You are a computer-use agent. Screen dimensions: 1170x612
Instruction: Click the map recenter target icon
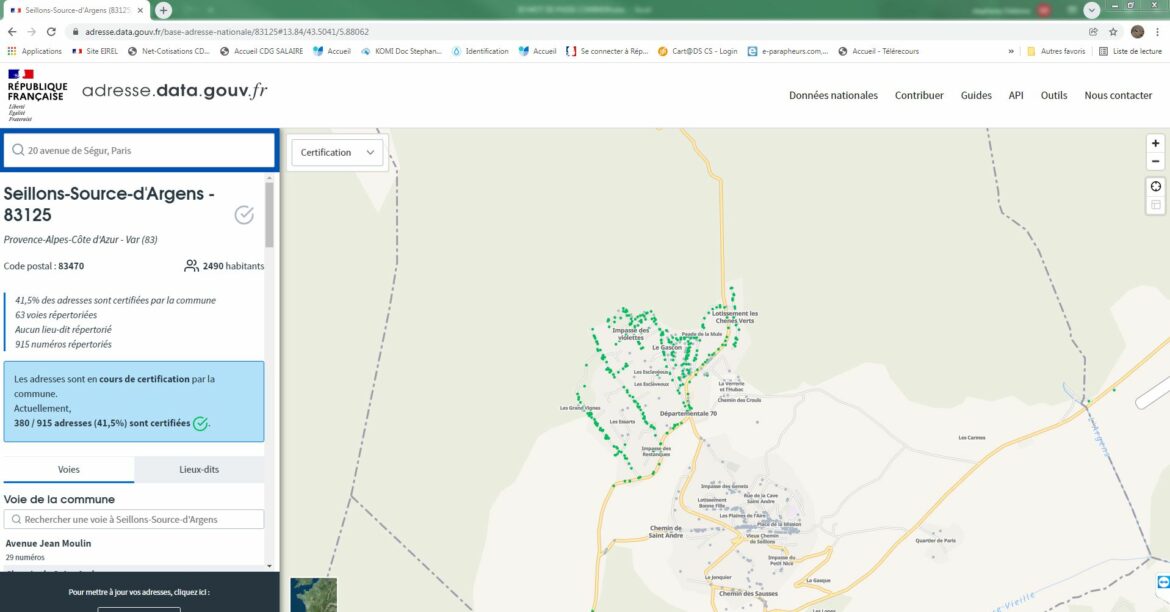1156,187
